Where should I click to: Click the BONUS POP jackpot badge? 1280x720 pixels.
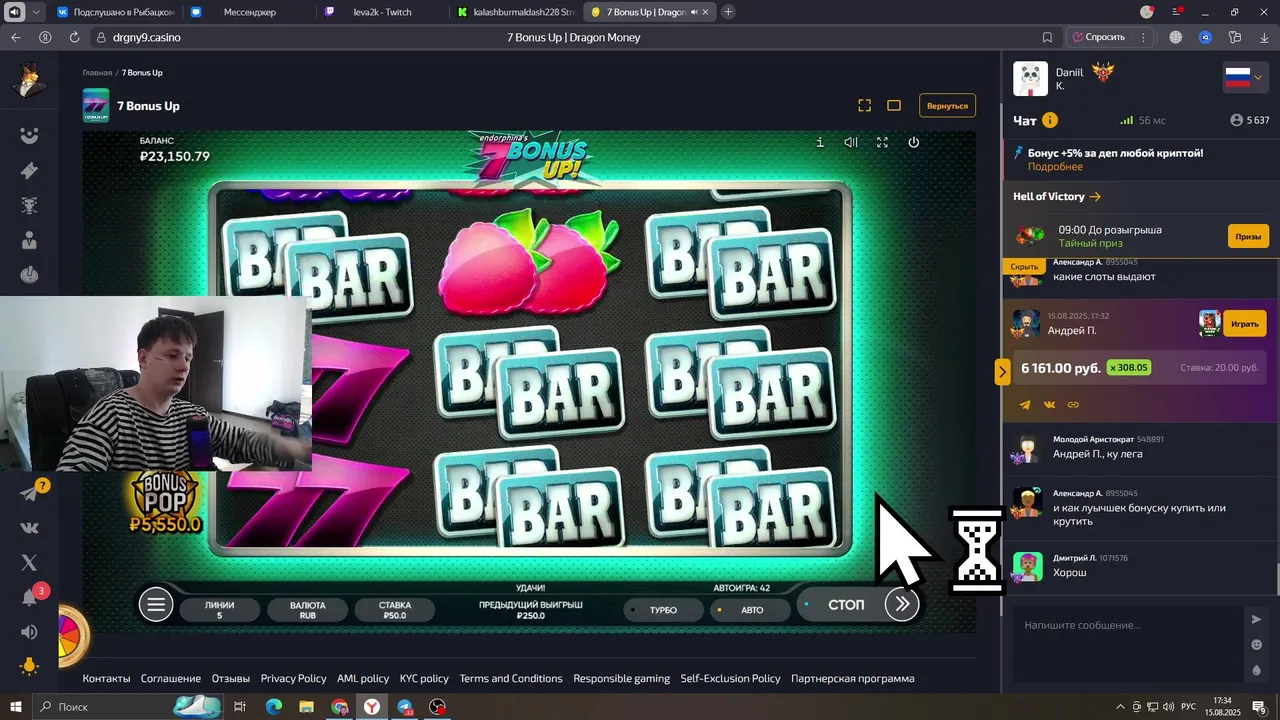(x=165, y=502)
